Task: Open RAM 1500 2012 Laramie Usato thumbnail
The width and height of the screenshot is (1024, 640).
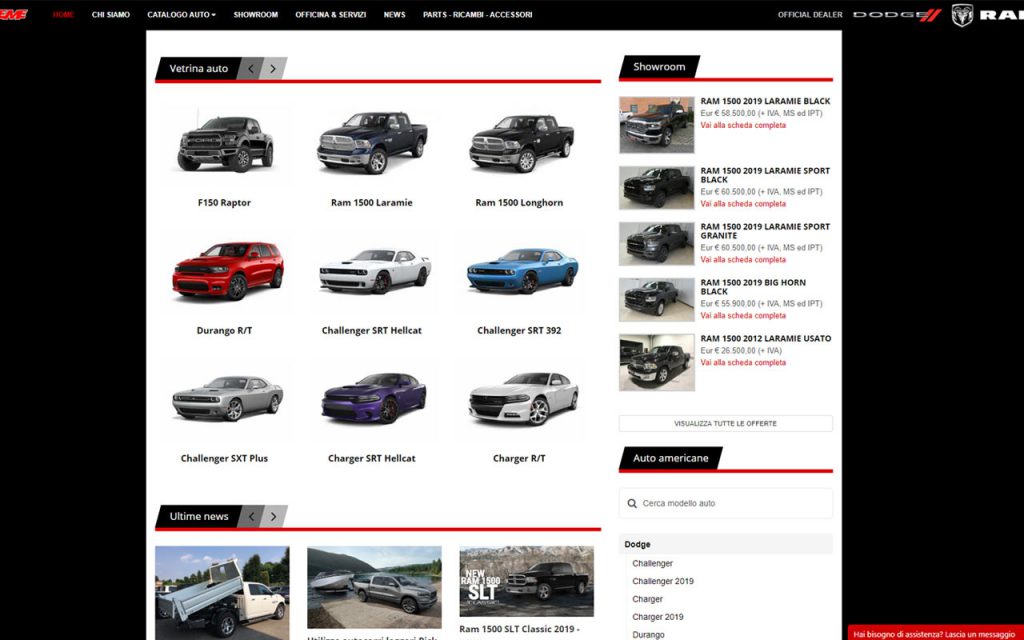Action: click(656, 362)
